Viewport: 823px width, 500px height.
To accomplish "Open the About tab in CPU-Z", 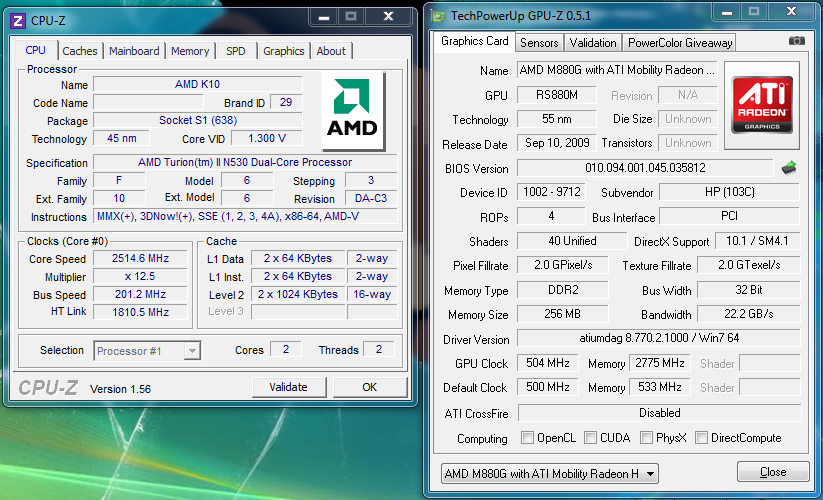I will tap(331, 51).
